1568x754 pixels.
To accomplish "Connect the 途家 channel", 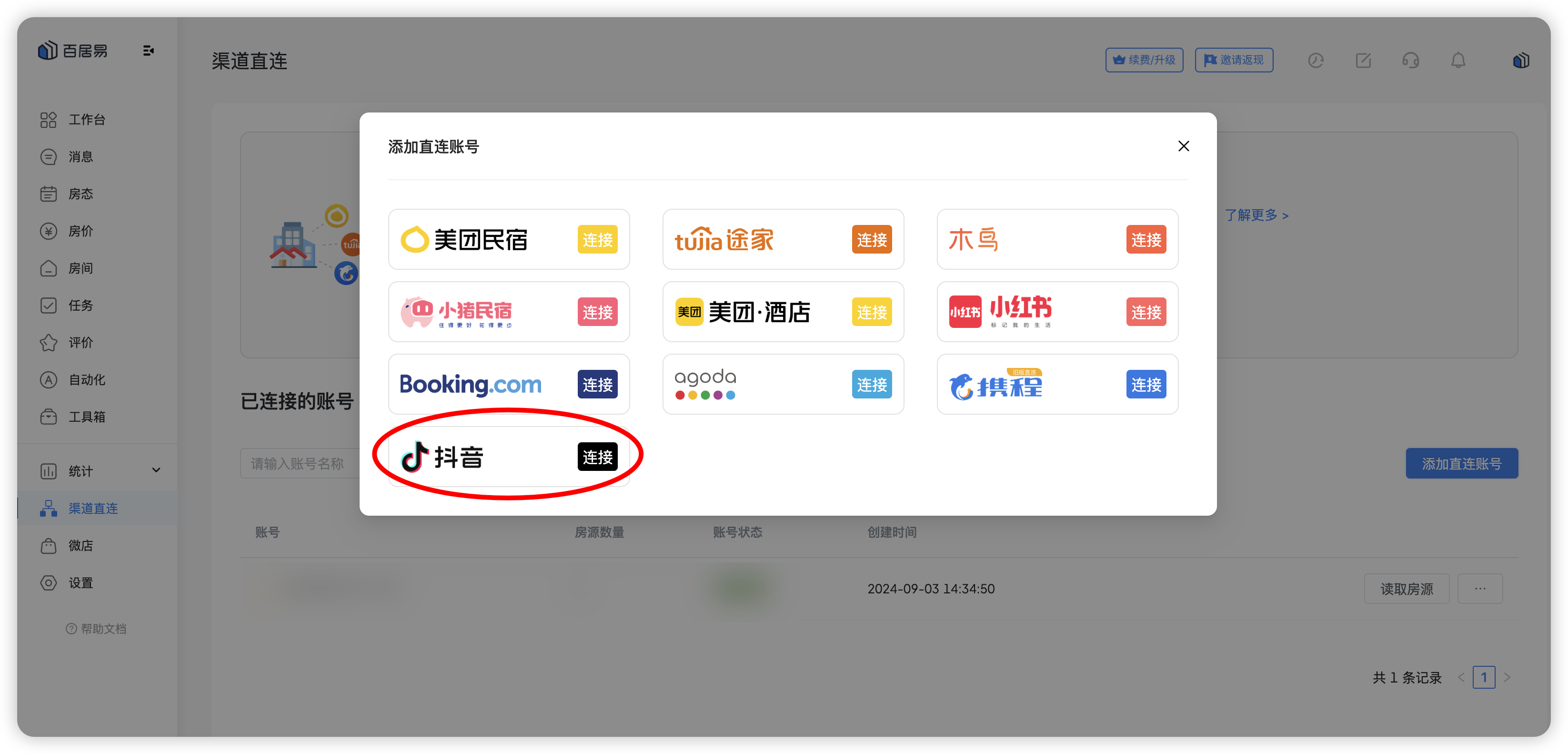I will pyautogui.click(x=872, y=239).
